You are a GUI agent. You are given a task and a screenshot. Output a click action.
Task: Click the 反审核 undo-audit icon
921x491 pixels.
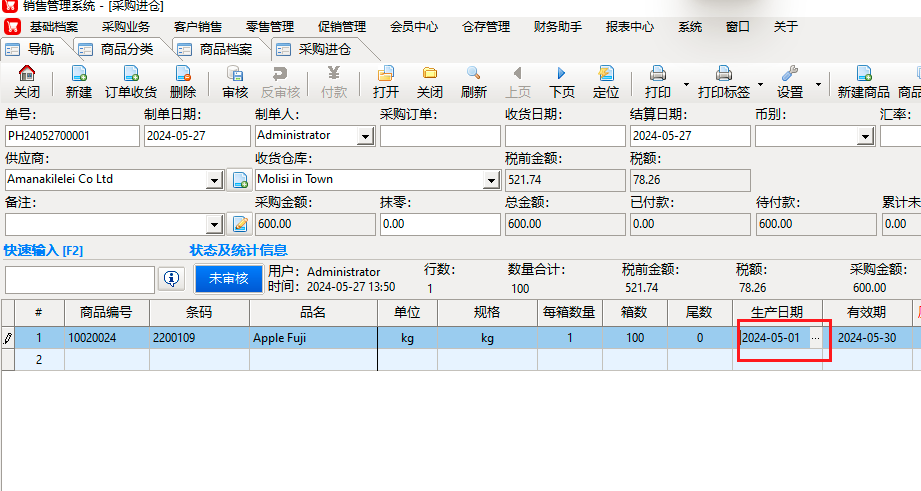pos(280,82)
